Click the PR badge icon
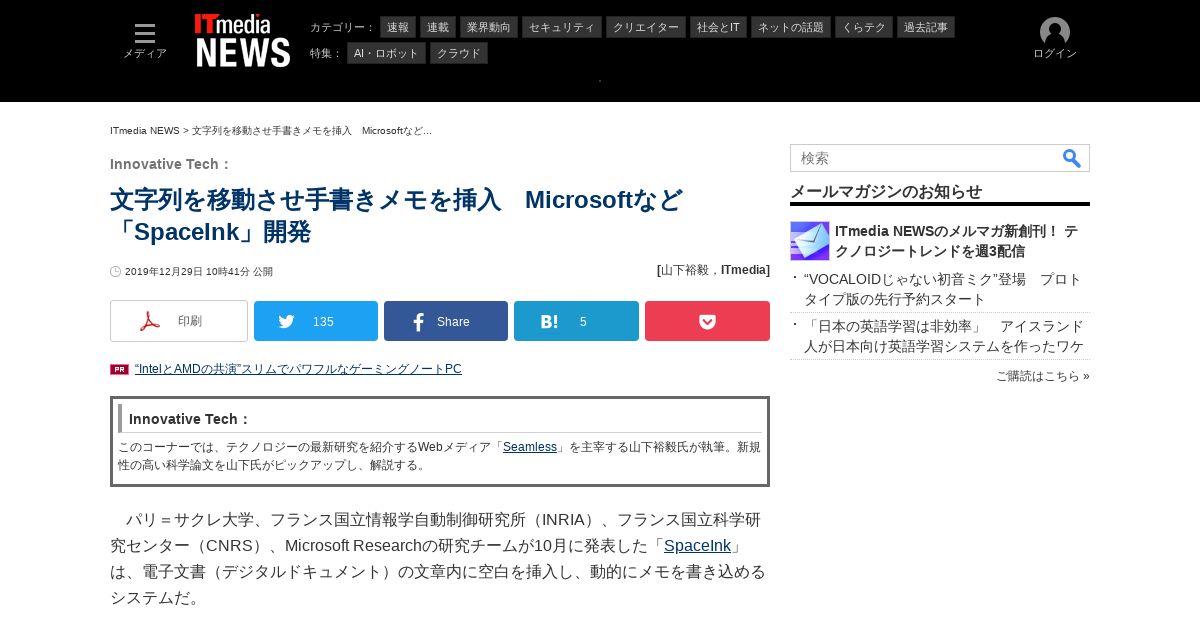The height and width of the screenshot is (630, 1200). [119, 369]
